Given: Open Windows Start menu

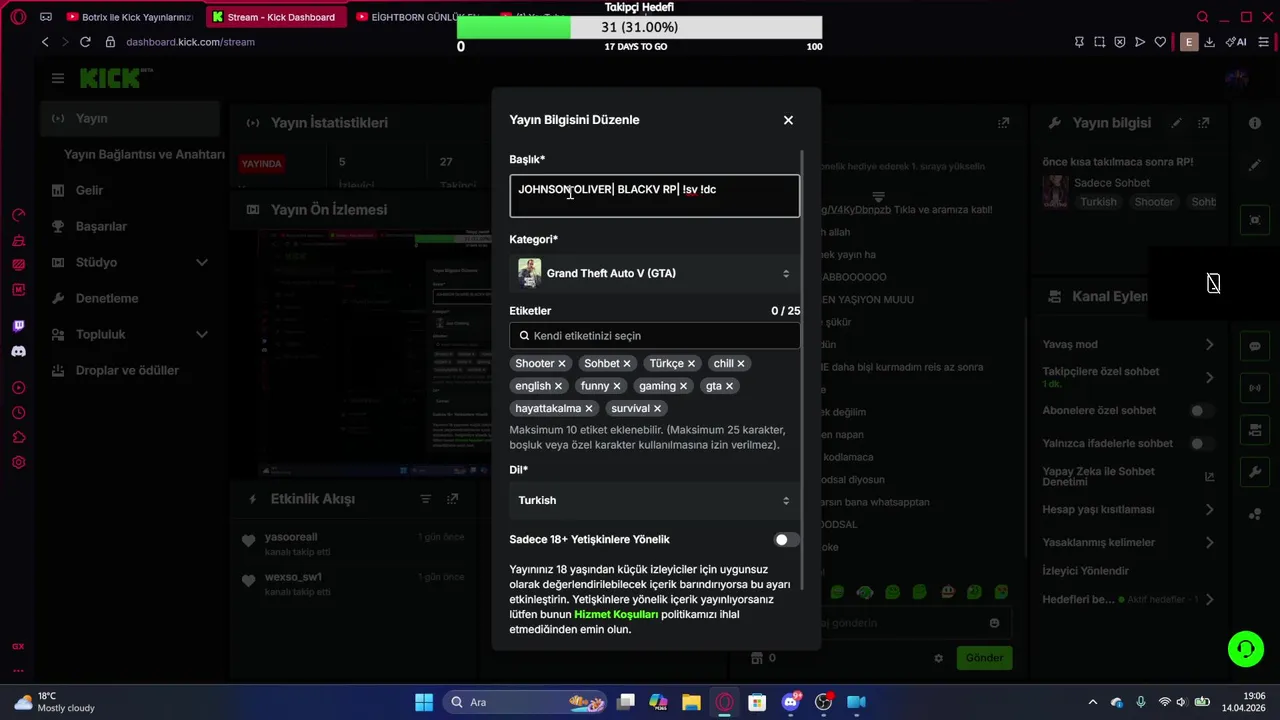Looking at the screenshot, I should click(x=424, y=702).
